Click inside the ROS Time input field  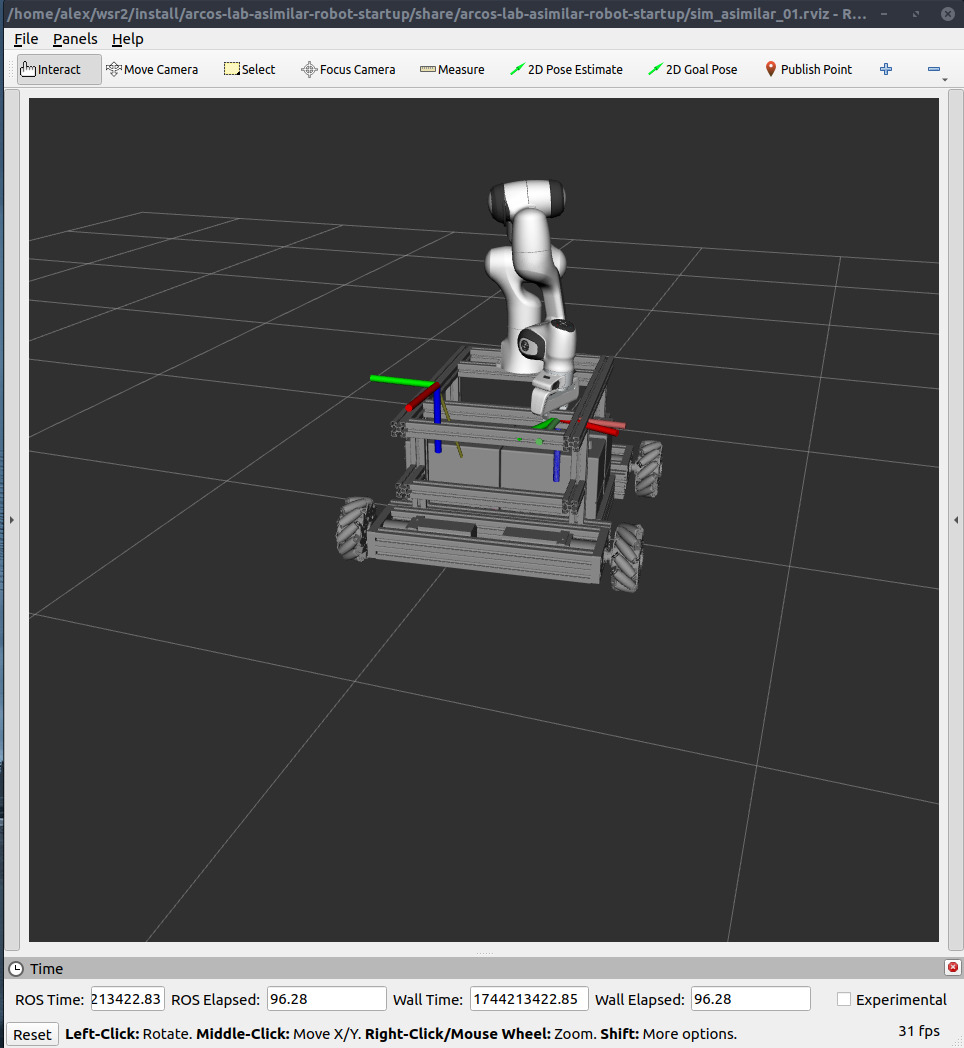click(x=127, y=998)
